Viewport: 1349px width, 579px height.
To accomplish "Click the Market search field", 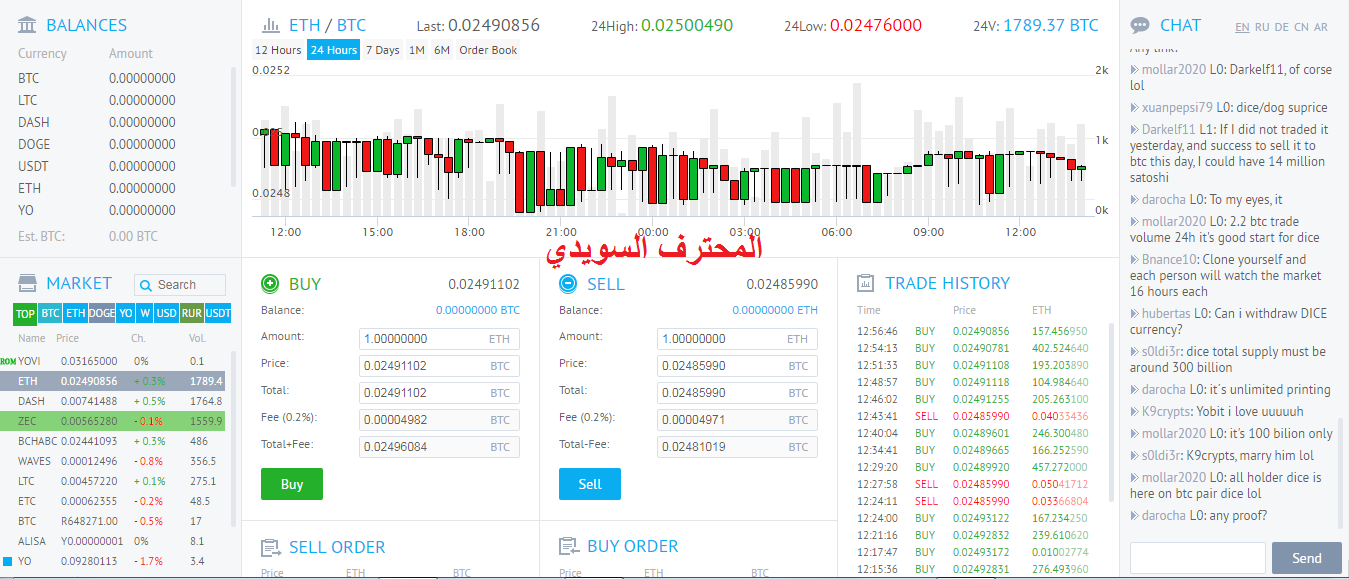I will (x=180, y=285).
